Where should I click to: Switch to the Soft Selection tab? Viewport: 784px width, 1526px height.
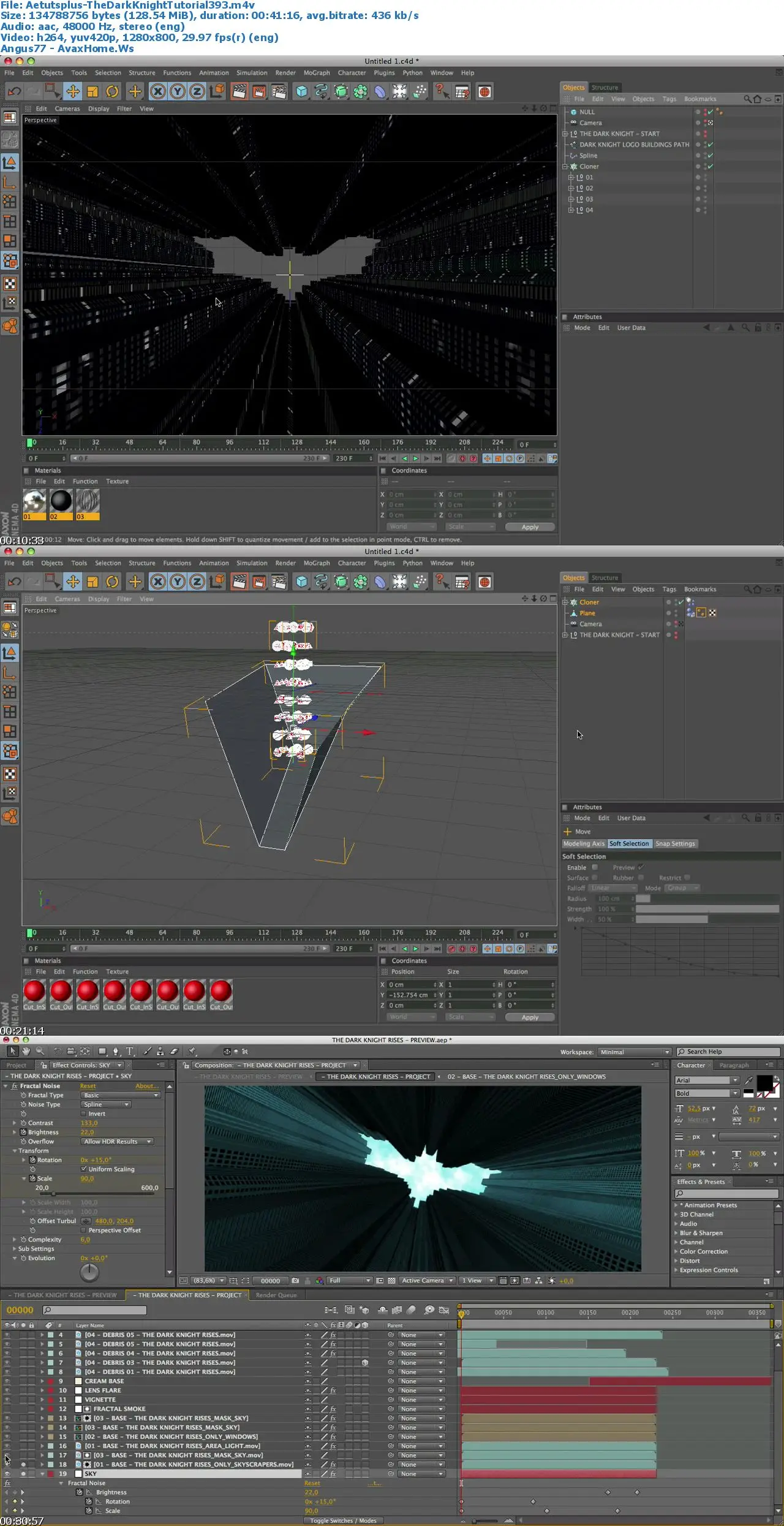coord(629,843)
